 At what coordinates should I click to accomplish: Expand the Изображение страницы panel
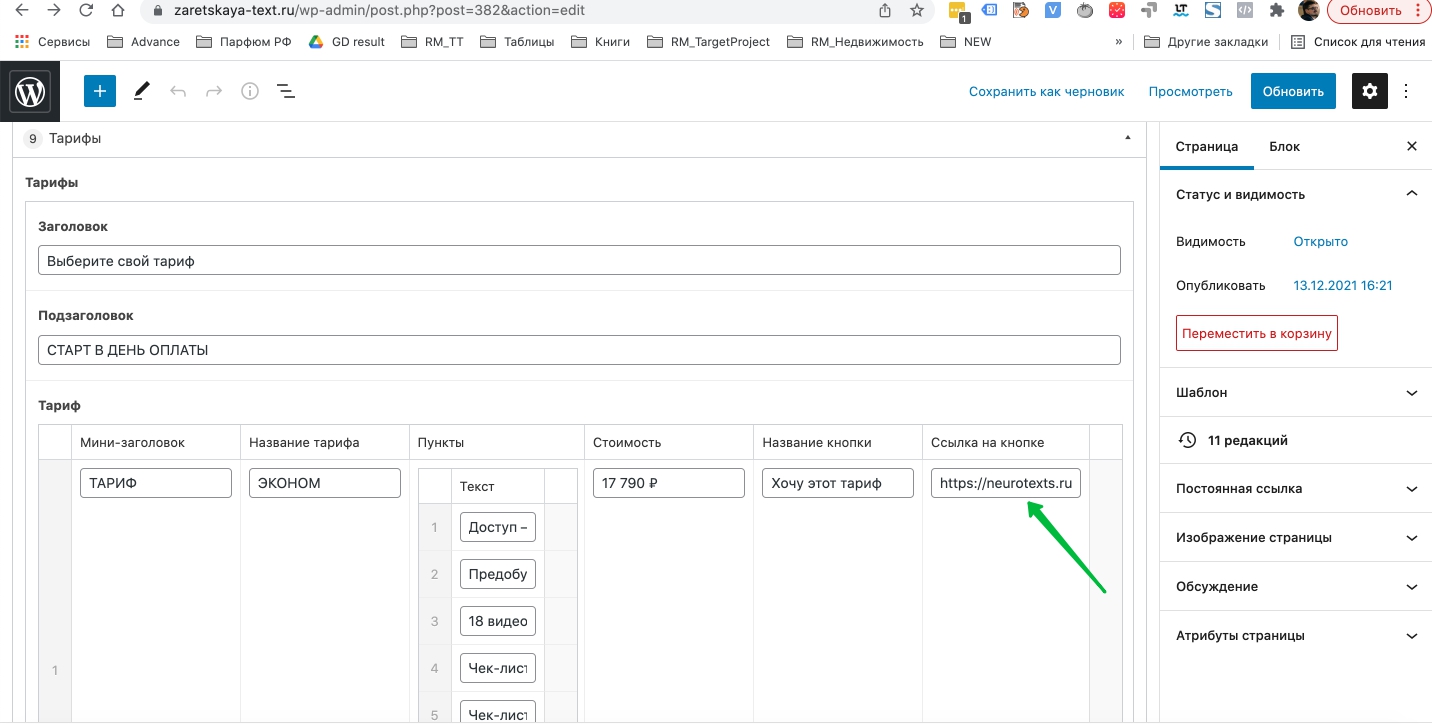point(1411,538)
